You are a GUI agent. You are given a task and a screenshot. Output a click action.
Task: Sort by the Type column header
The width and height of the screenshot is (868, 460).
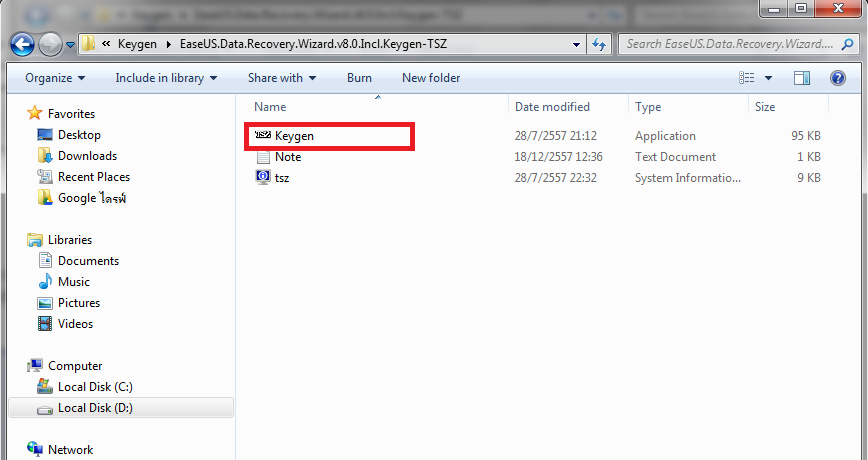(648, 107)
